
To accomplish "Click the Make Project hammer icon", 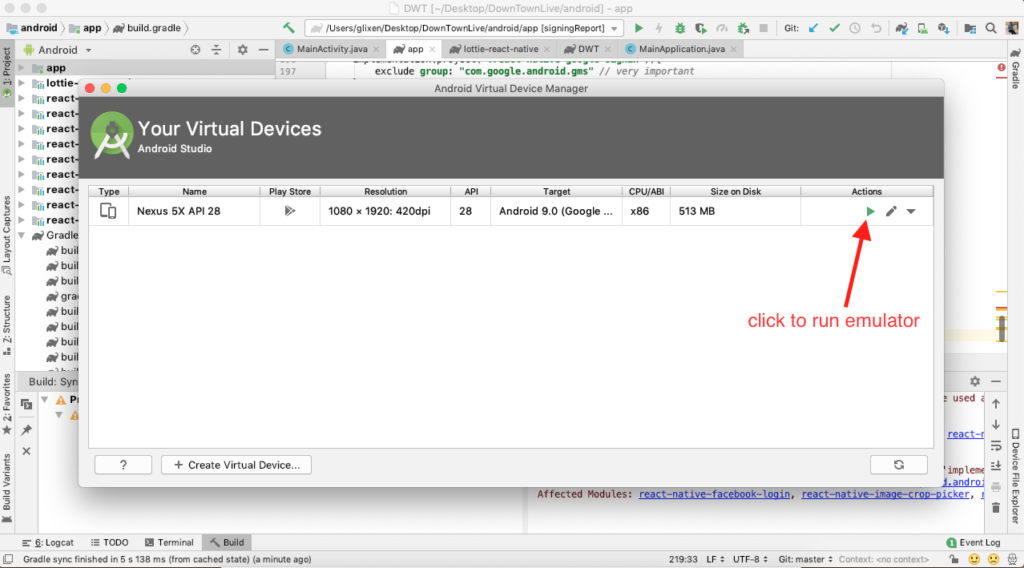I will click(289, 28).
